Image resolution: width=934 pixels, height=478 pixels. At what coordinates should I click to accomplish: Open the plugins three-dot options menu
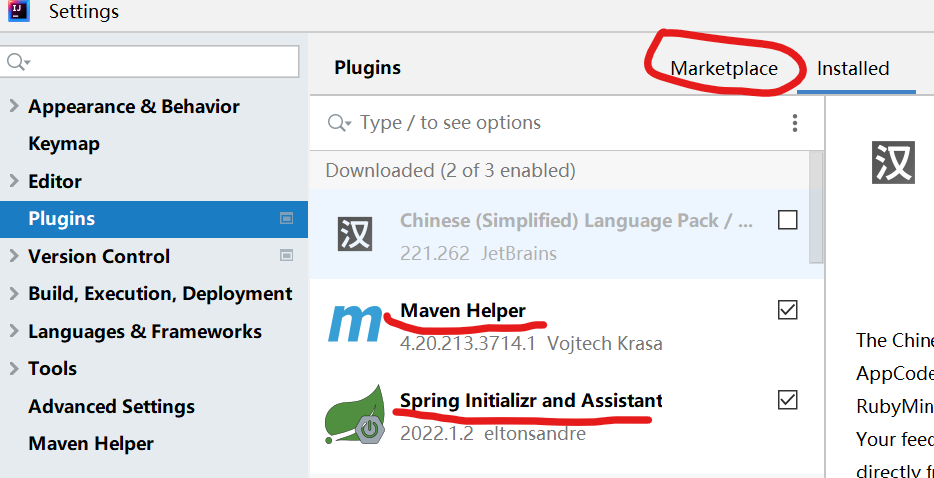click(x=795, y=123)
